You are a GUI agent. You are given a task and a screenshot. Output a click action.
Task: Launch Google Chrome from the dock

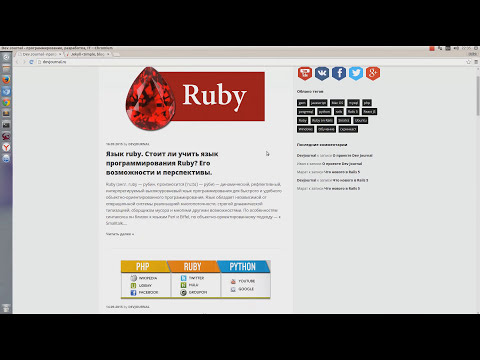pos(6,103)
